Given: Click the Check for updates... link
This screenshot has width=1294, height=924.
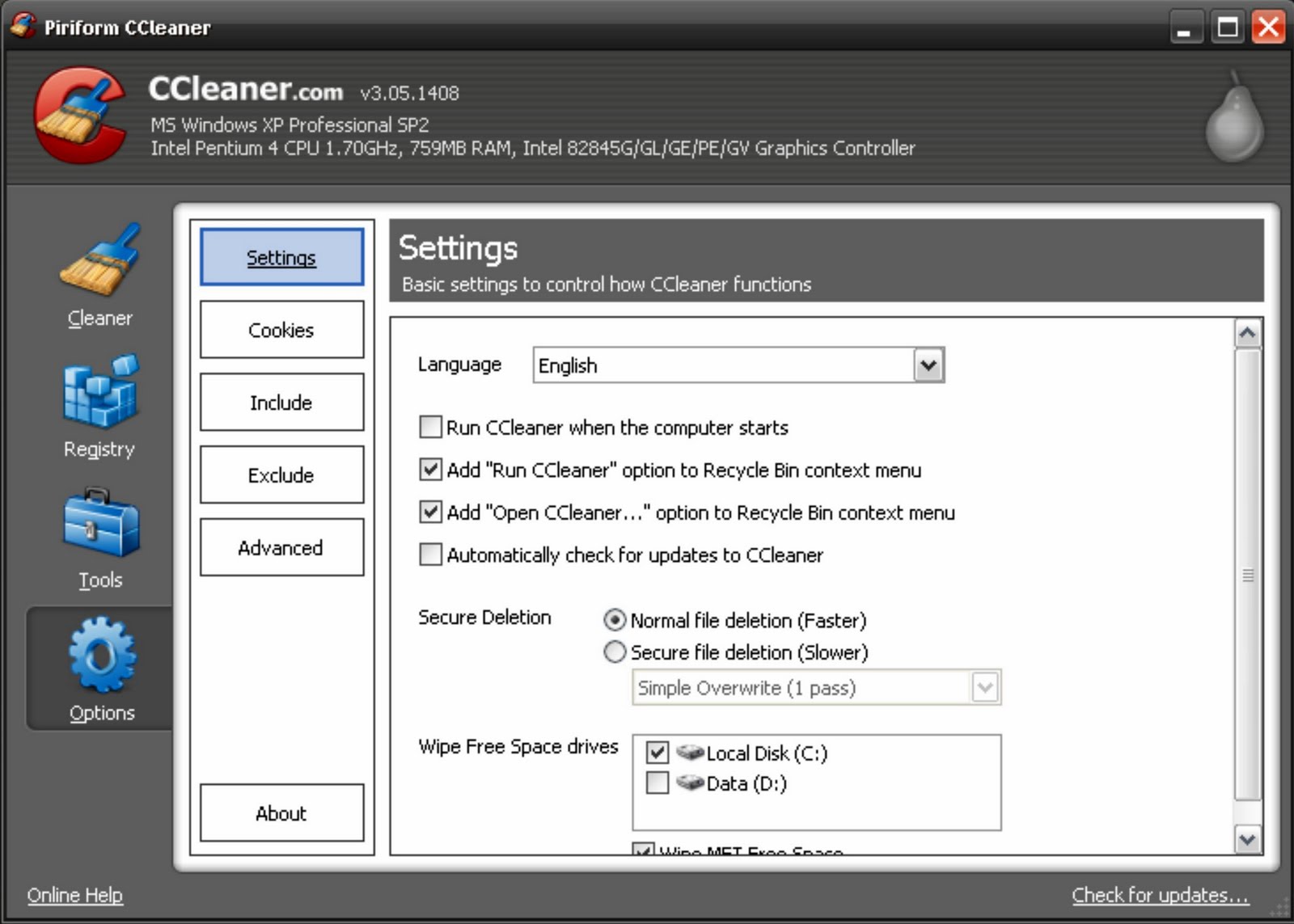Looking at the screenshot, I should [x=1161, y=895].
